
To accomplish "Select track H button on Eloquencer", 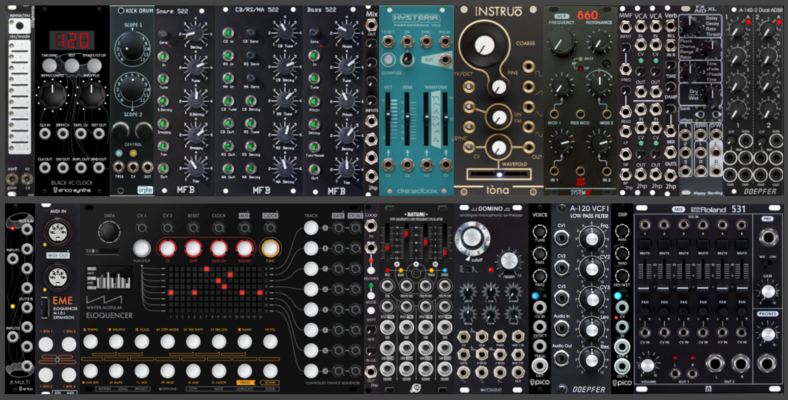I will [x=311, y=371].
